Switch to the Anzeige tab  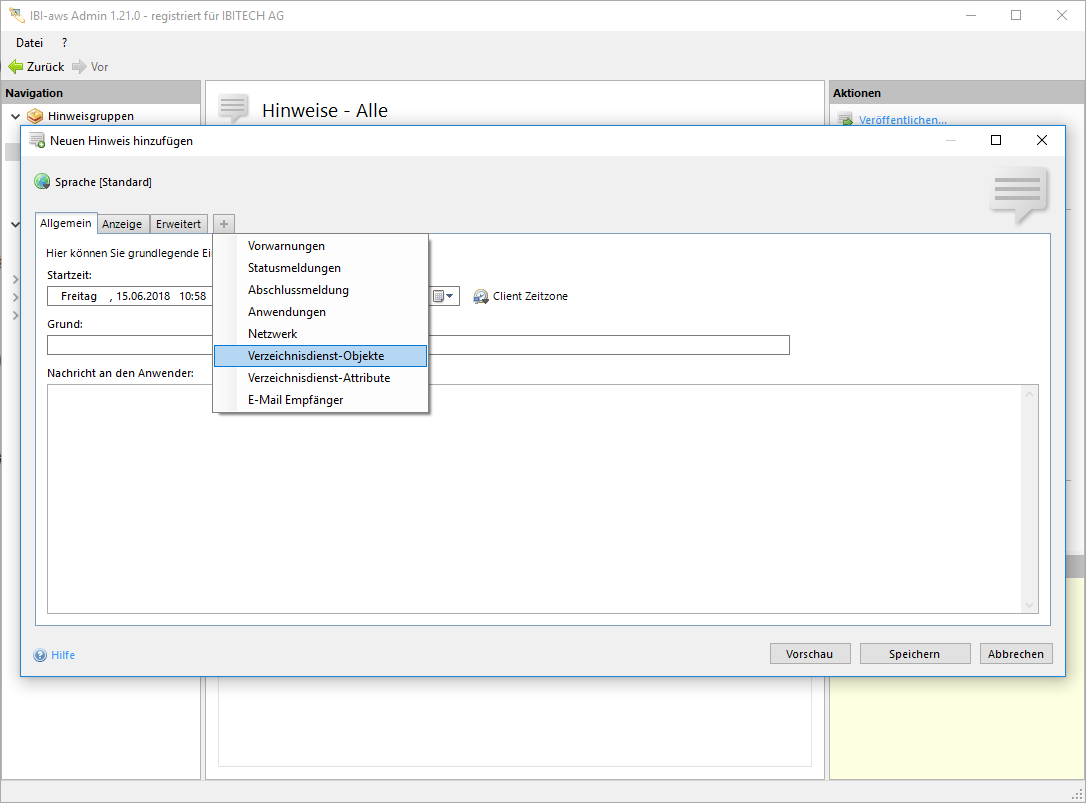[x=122, y=224]
